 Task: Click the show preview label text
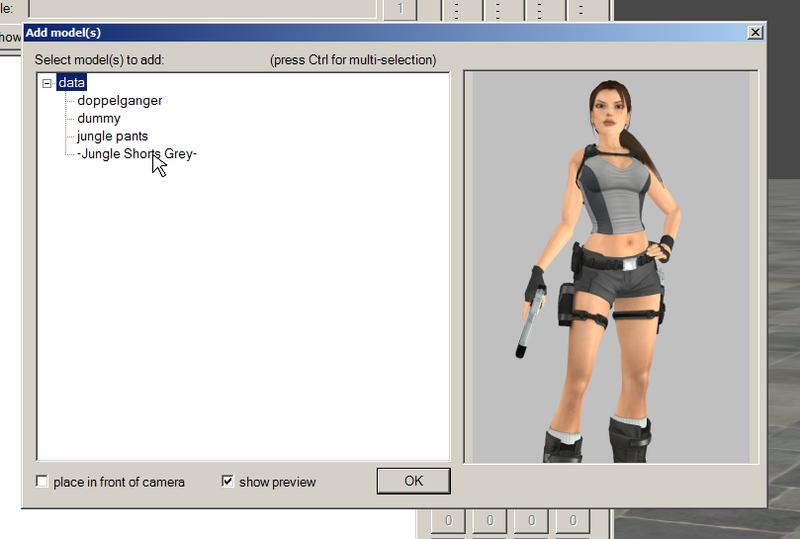coord(278,482)
